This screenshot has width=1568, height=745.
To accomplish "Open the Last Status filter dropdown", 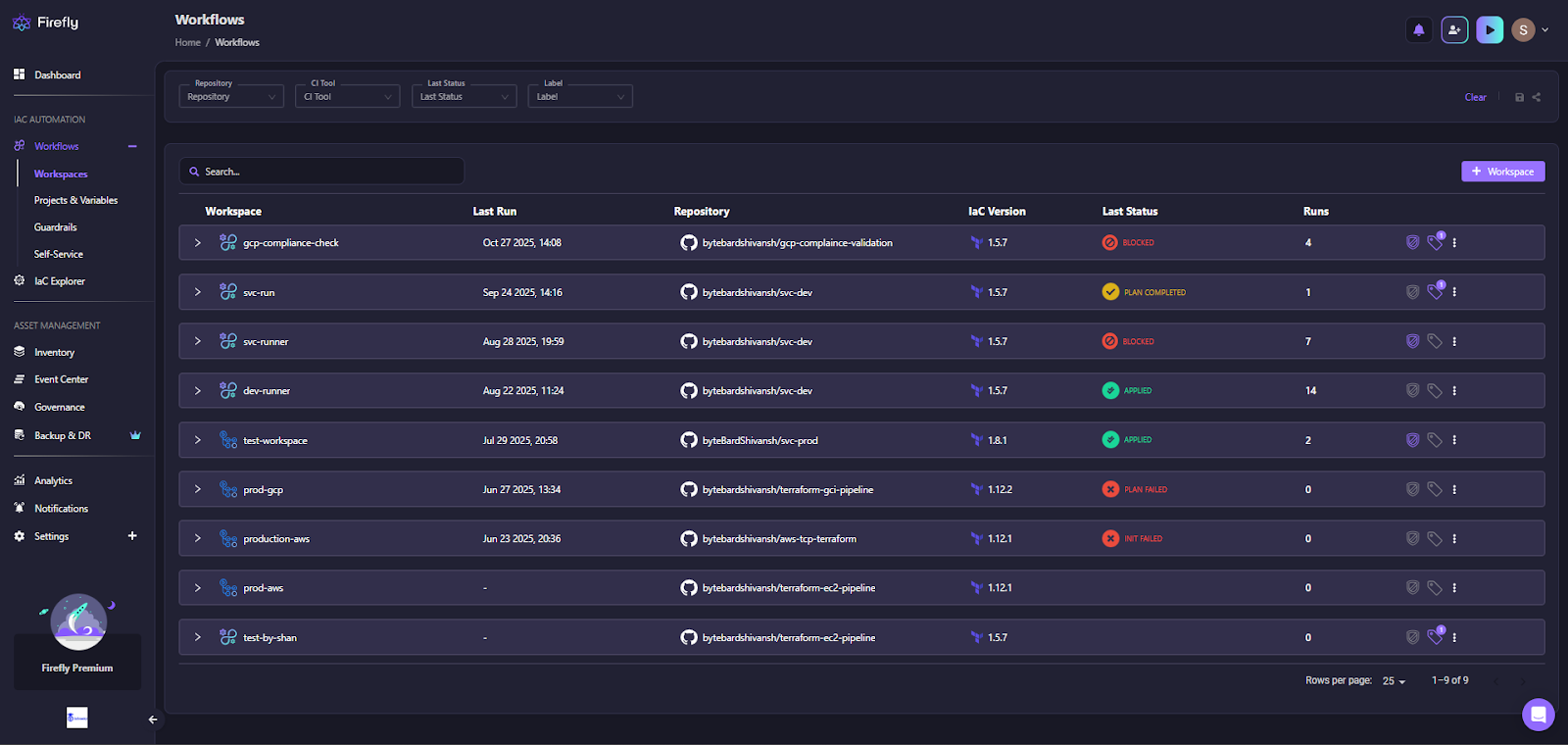I will point(464,96).
